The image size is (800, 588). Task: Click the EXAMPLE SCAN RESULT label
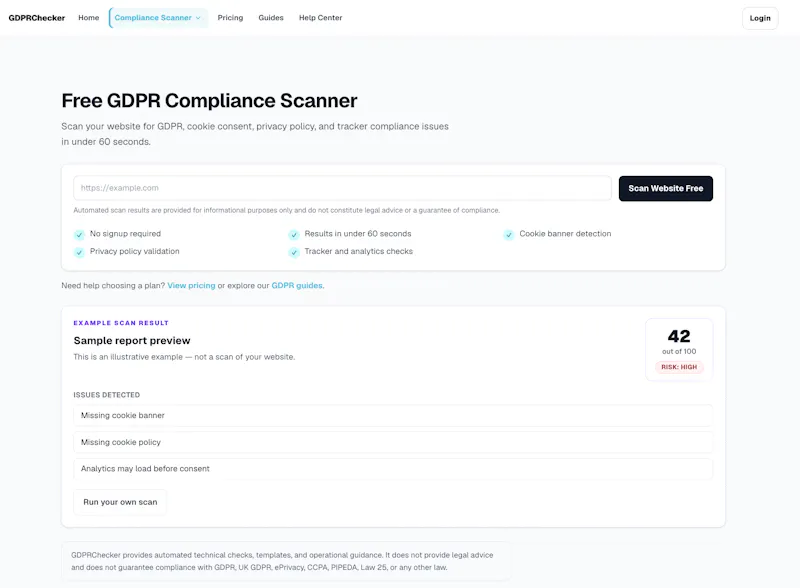(x=121, y=323)
